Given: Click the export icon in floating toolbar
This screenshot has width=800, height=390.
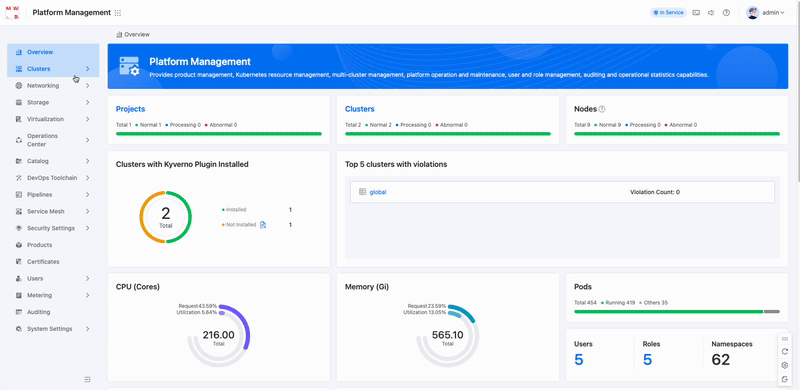Looking at the screenshot, I should [785, 379].
